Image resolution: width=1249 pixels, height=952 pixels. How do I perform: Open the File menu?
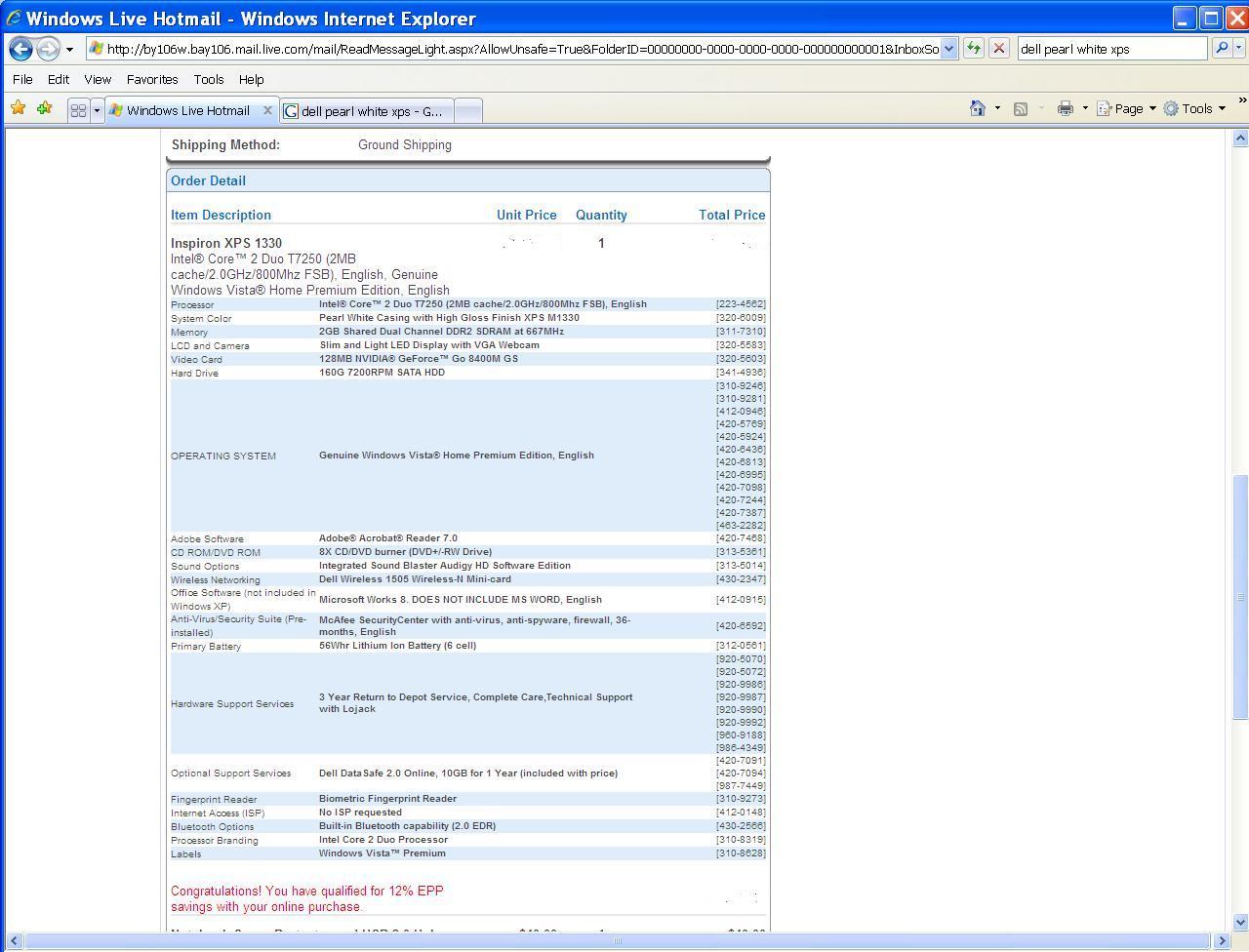22,79
